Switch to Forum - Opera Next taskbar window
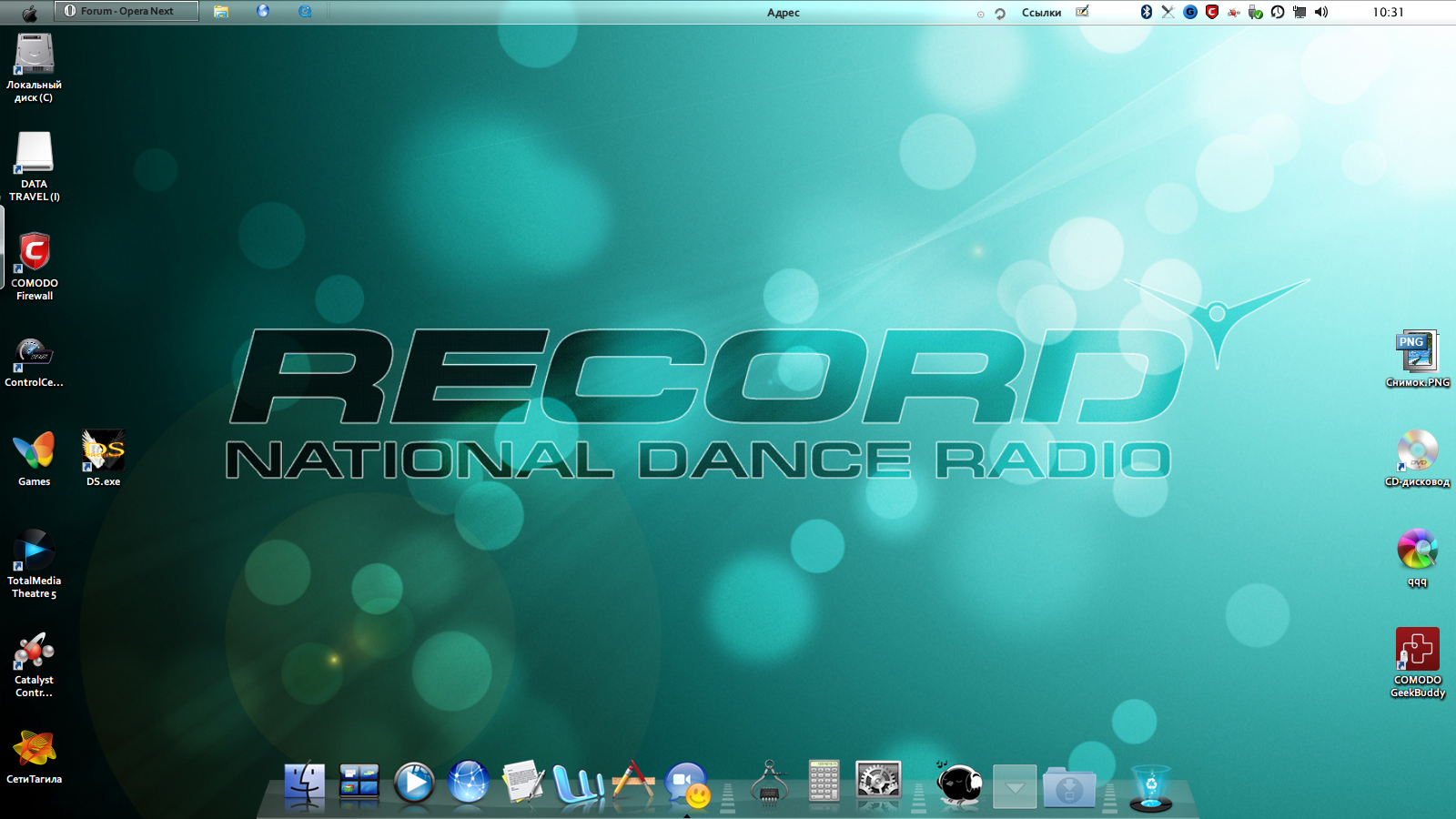The width and height of the screenshot is (1456, 819). pos(126,11)
